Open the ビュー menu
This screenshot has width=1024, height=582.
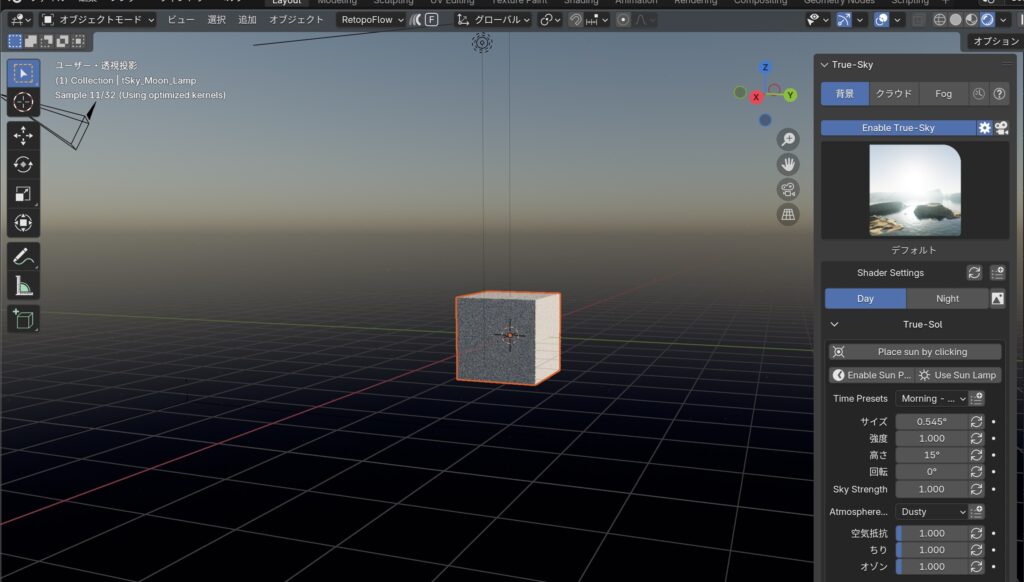pyautogui.click(x=181, y=20)
